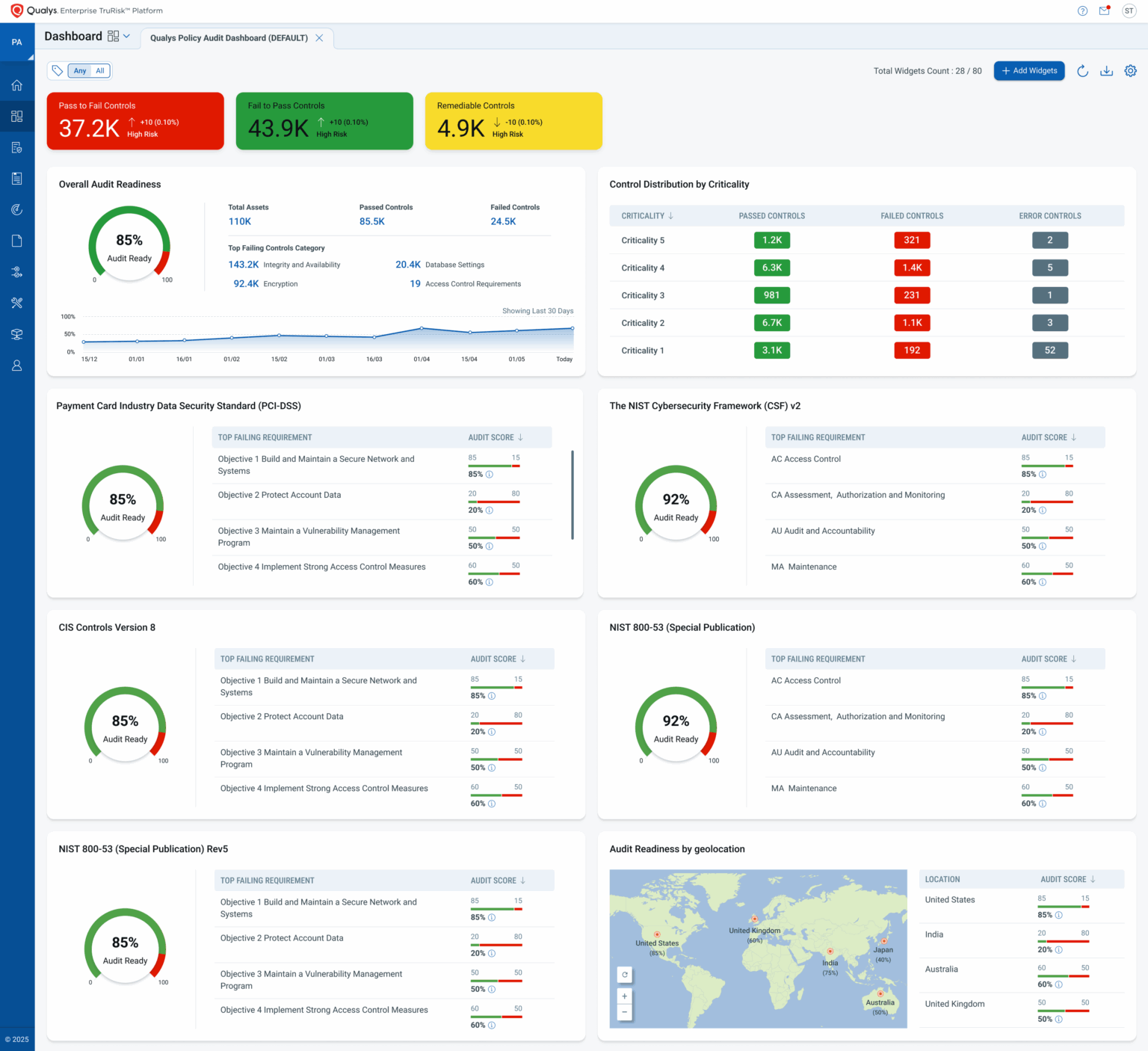Refresh the dashboard with the reload icon
The width and height of the screenshot is (1148, 1051).
pyautogui.click(x=1083, y=70)
